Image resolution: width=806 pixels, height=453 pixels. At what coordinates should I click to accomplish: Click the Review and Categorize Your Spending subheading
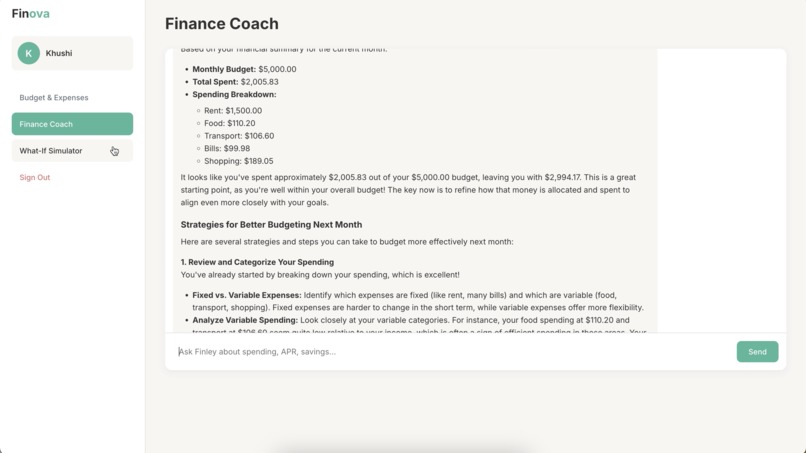[257, 262]
